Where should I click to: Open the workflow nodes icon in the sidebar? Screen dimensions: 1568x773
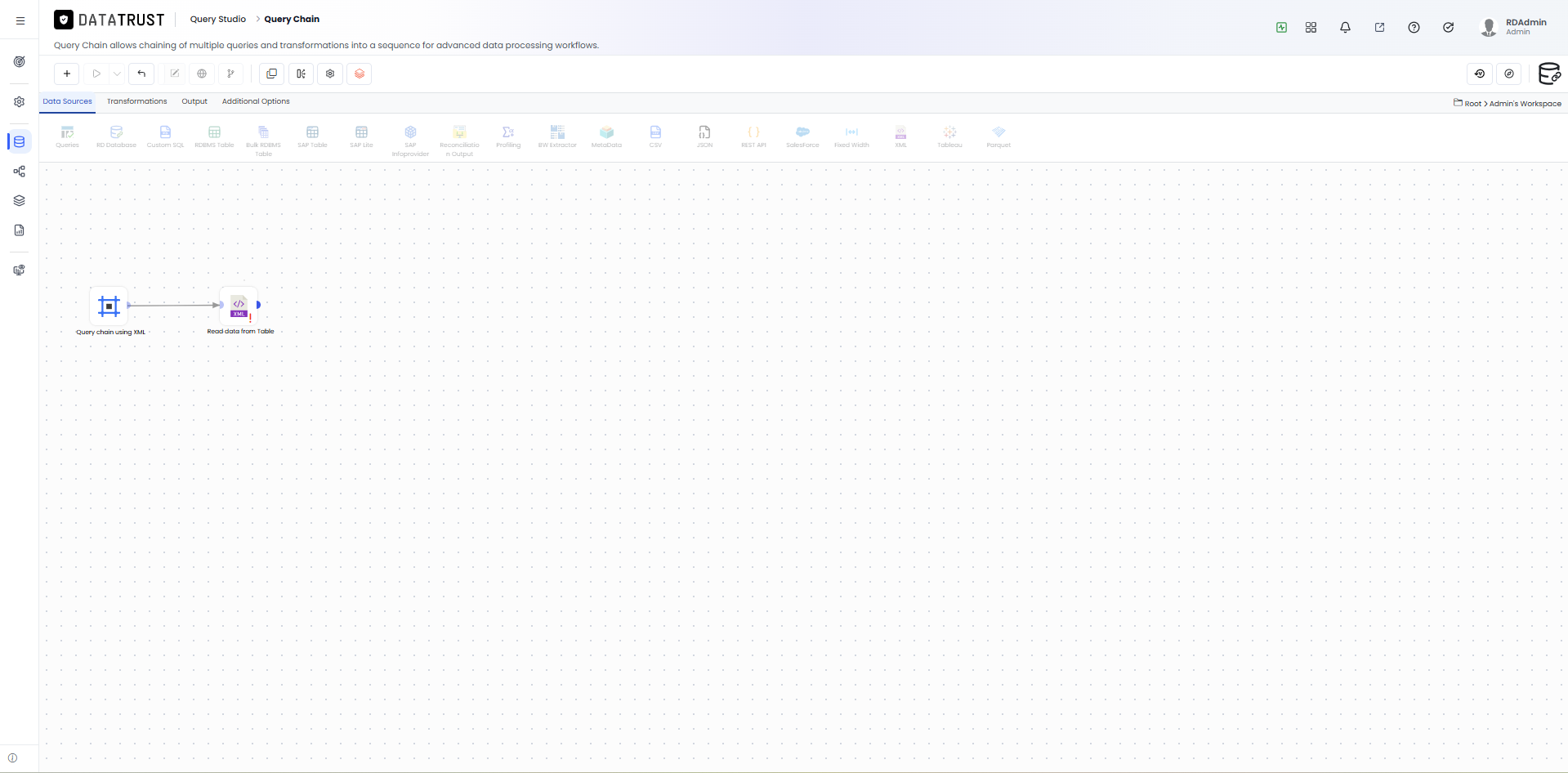(20, 172)
